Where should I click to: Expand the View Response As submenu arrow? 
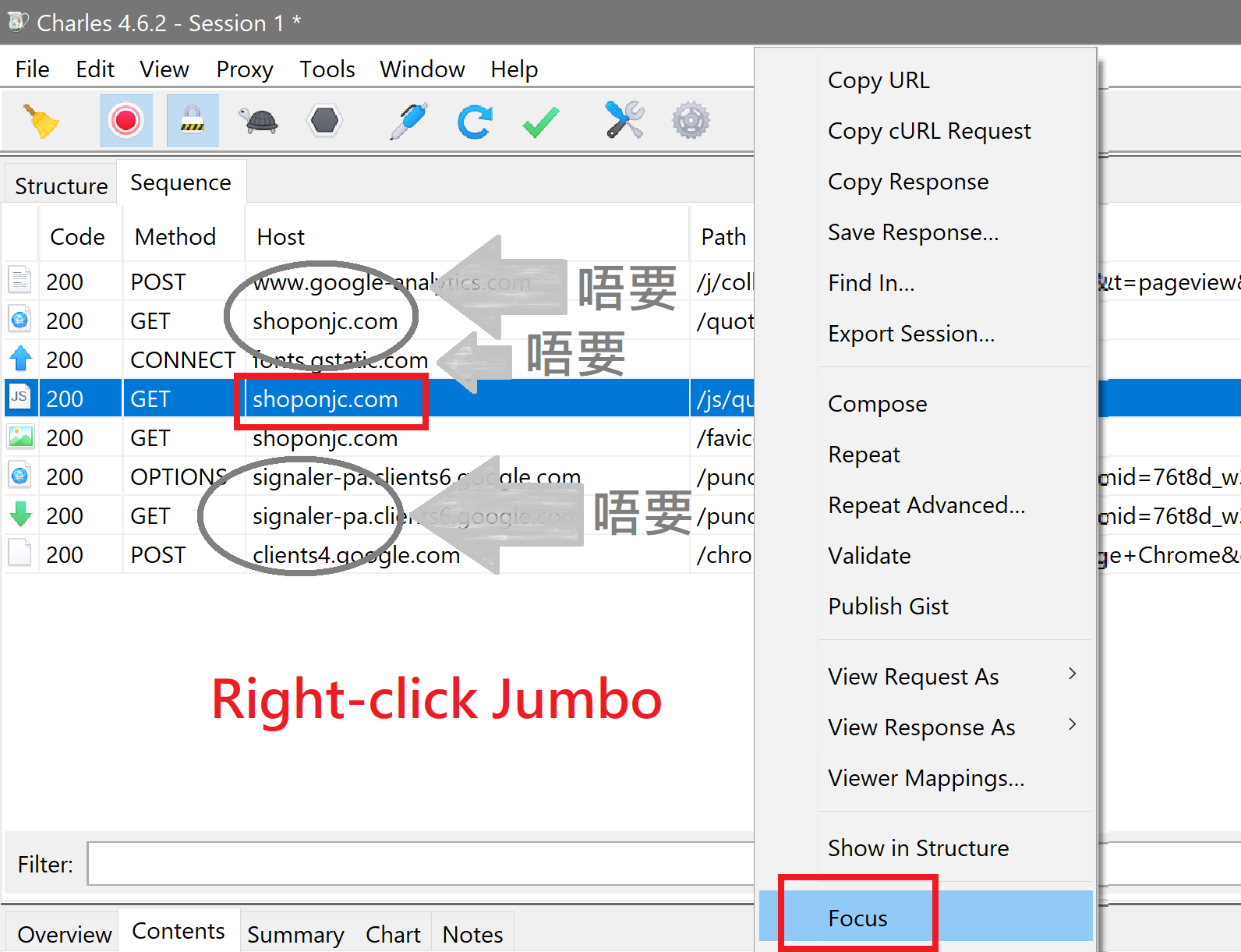1073,724
